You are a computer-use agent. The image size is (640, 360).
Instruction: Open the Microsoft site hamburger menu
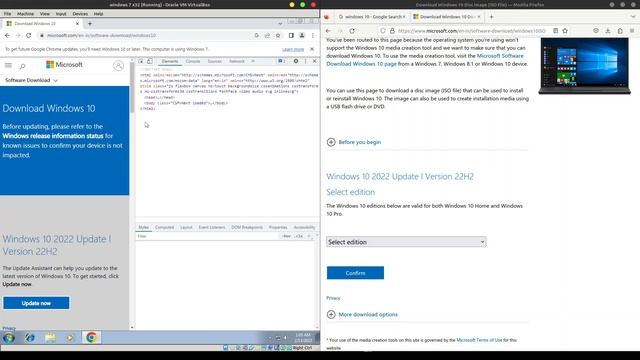click(x=8, y=65)
